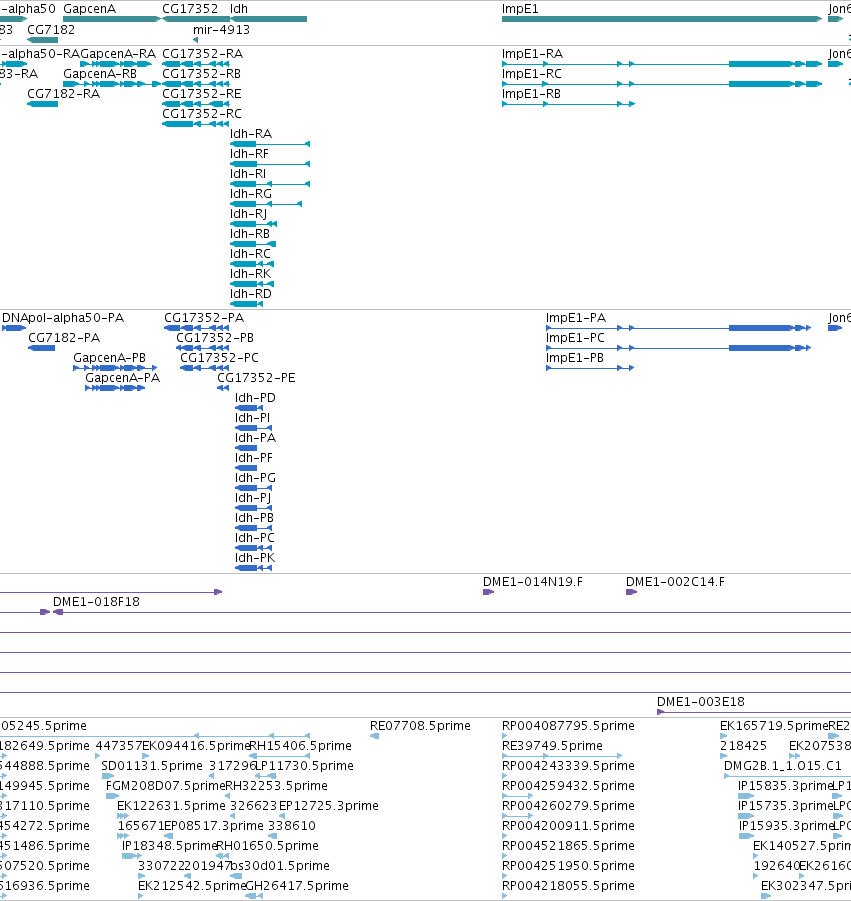Click the EK140527.5prime EST label
The width and height of the screenshot is (851, 901).
click(x=802, y=846)
